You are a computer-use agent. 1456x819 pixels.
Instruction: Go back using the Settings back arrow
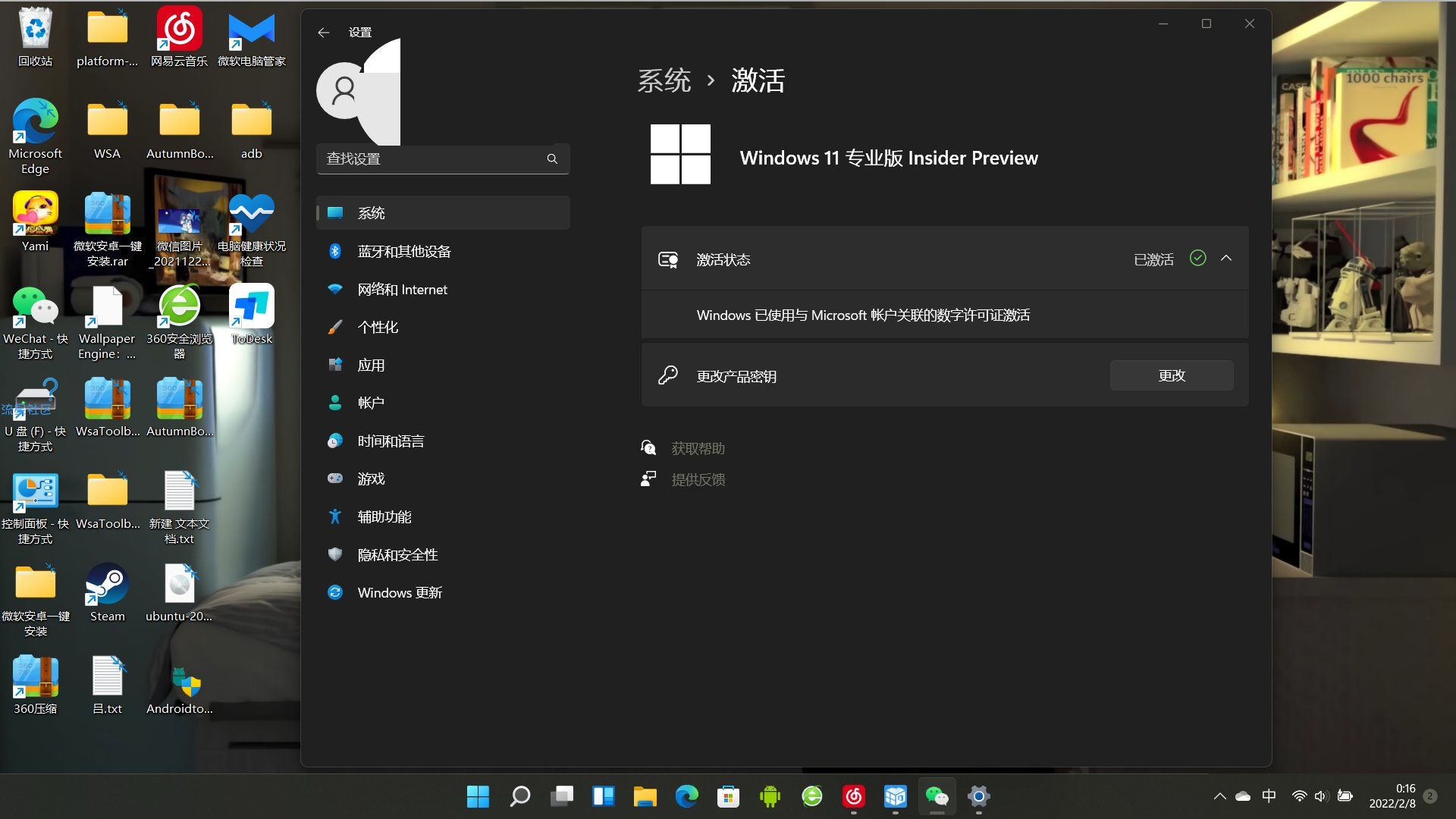(x=324, y=33)
